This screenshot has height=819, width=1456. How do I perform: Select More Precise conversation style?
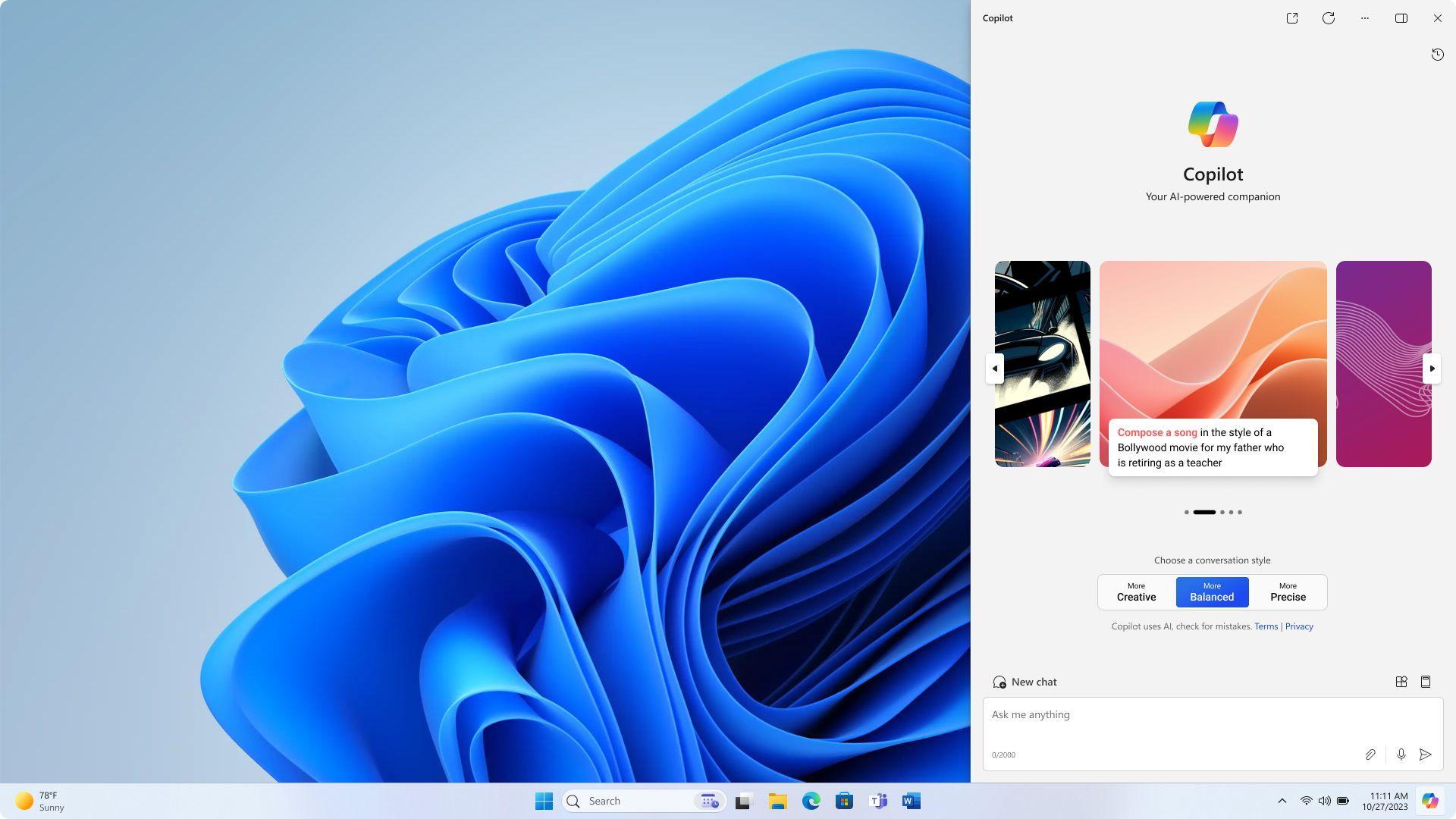tap(1287, 592)
